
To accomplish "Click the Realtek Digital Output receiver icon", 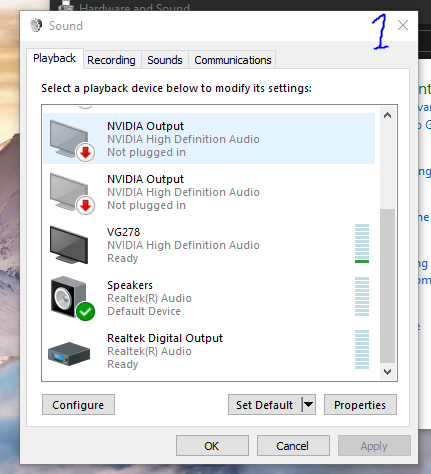I will 69,354.
